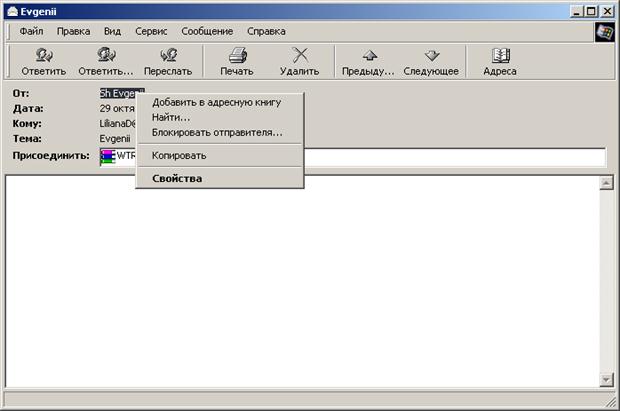
Task: Open the Правка menu
Action: pos(74,31)
